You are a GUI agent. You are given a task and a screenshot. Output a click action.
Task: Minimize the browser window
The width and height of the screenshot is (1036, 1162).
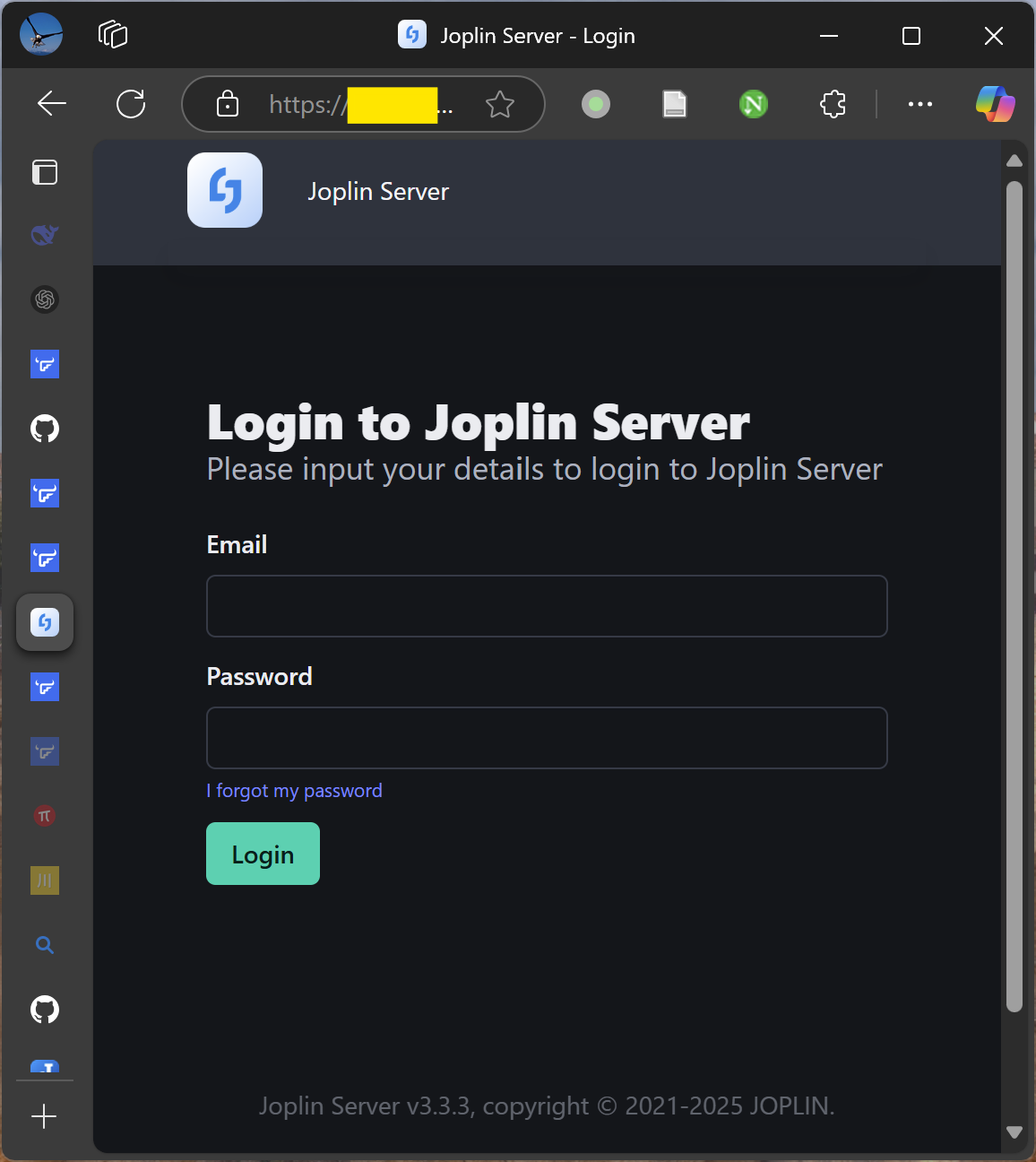coord(829,36)
